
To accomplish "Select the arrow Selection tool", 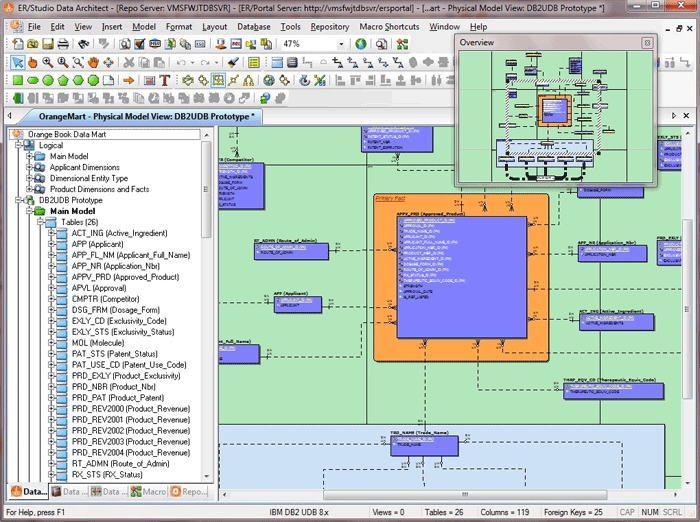I will coord(17,62).
